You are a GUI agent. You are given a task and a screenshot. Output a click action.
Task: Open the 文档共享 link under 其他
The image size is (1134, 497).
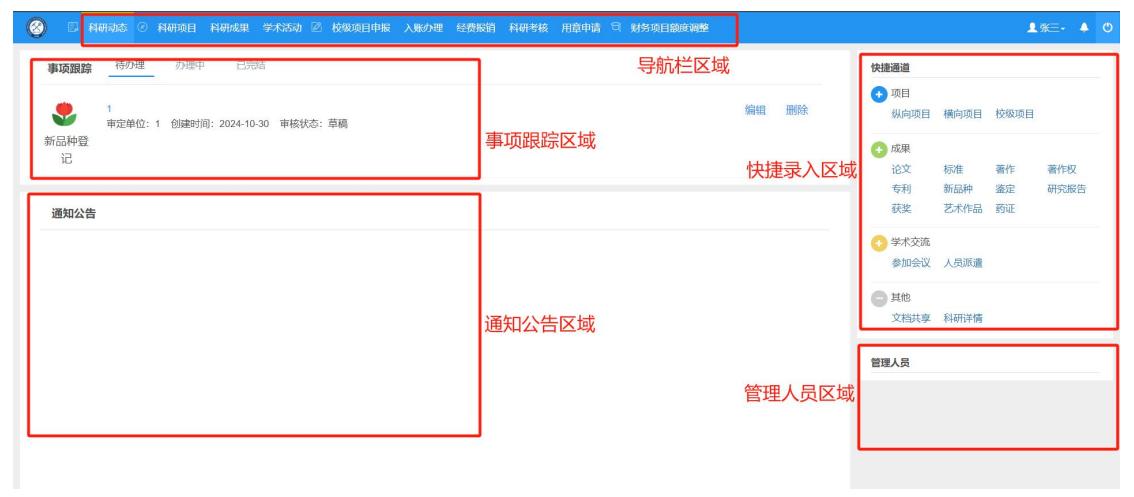coord(911,318)
